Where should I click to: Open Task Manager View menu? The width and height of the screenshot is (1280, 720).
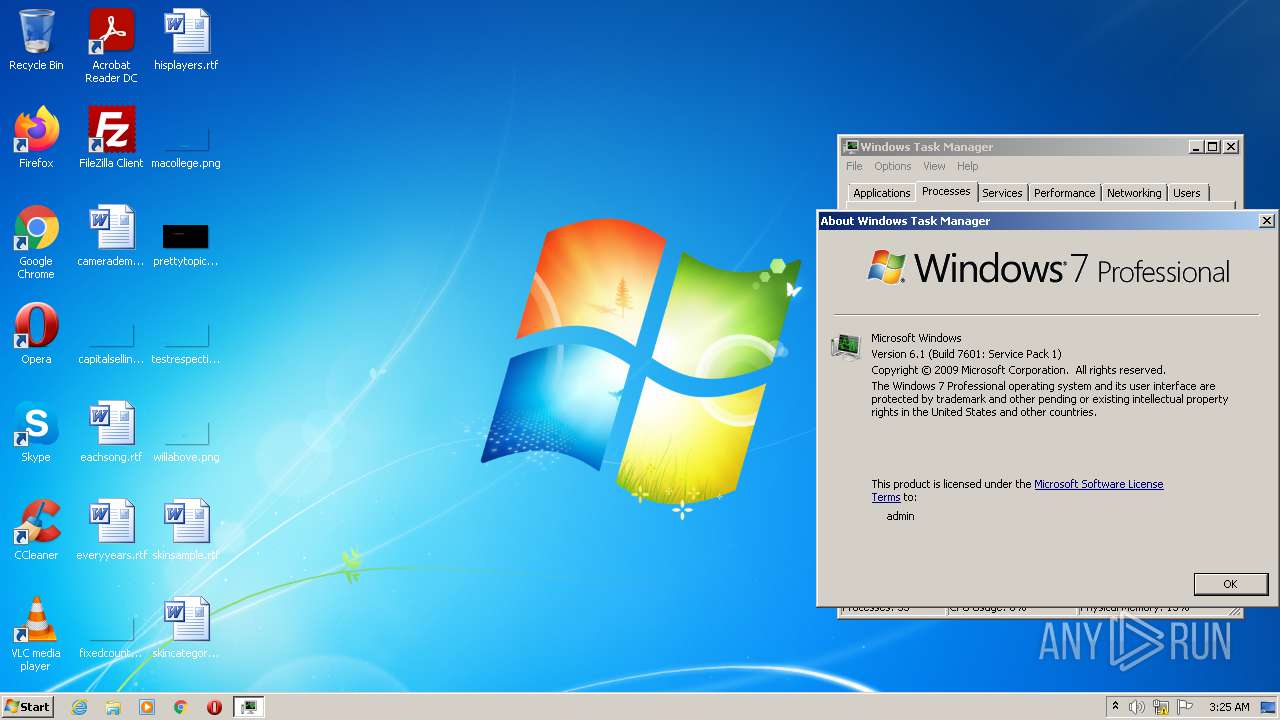934,166
